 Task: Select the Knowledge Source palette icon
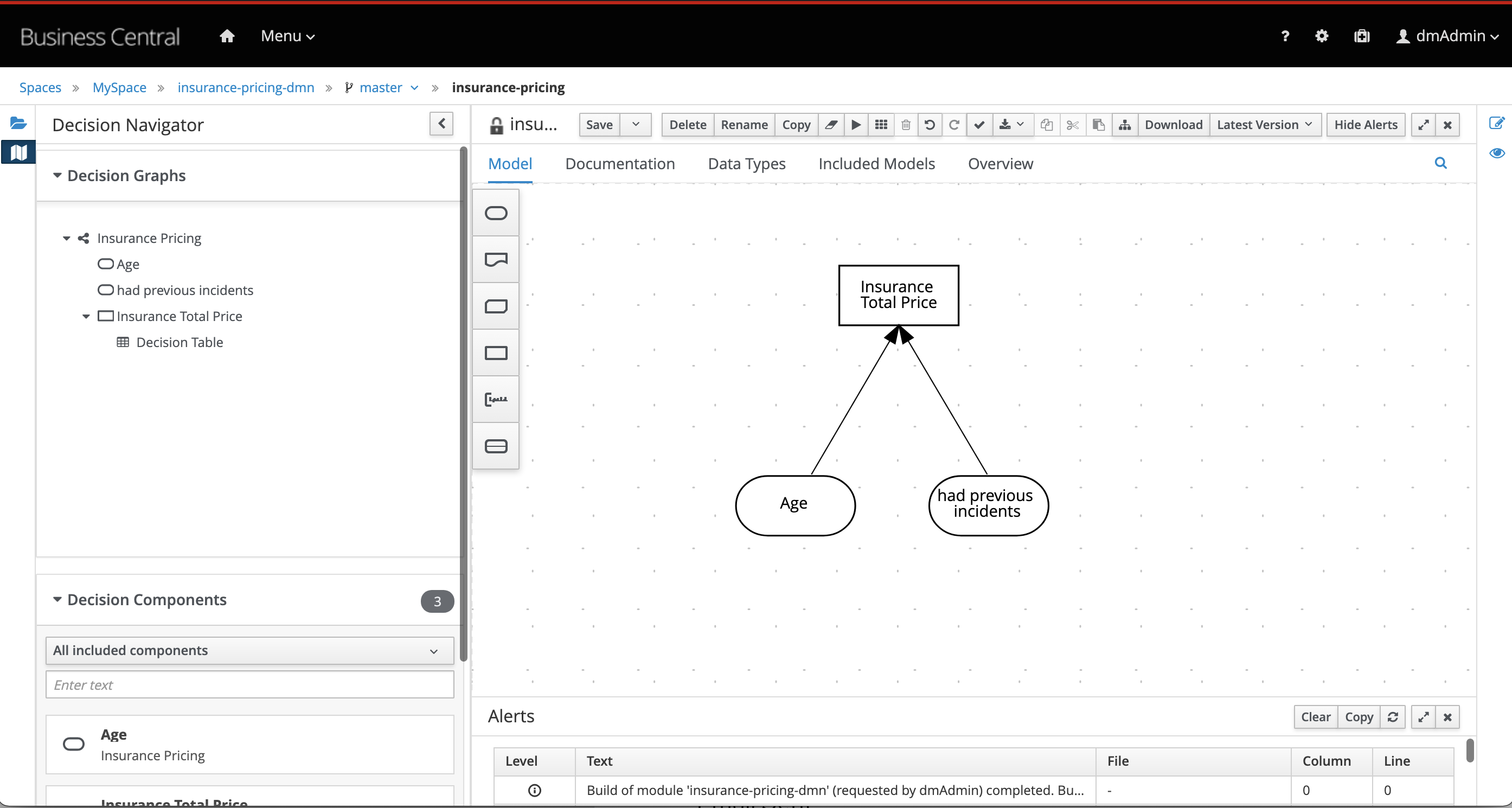(x=496, y=259)
